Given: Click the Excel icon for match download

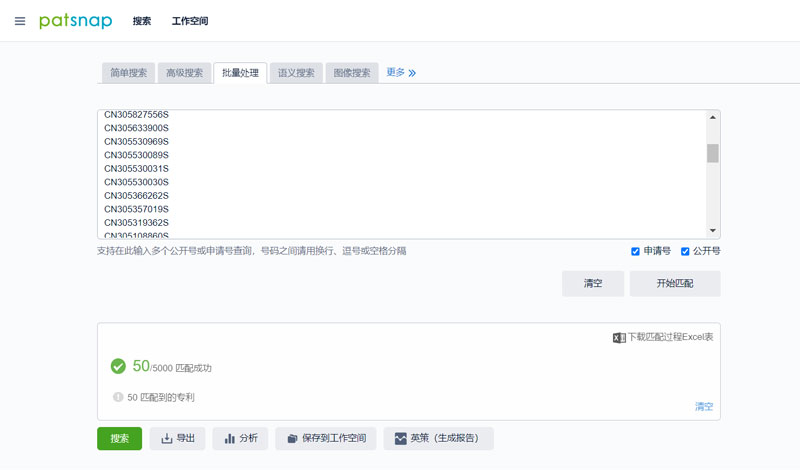Looking at the screenshot, I should click(x=619, y=338).
